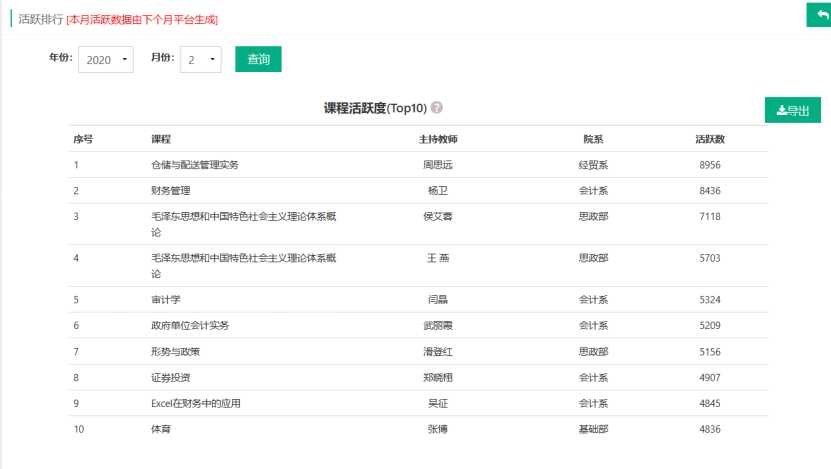Click the 院系 column header
Viewport: 831px width, 469px height.
pos(593,139)
